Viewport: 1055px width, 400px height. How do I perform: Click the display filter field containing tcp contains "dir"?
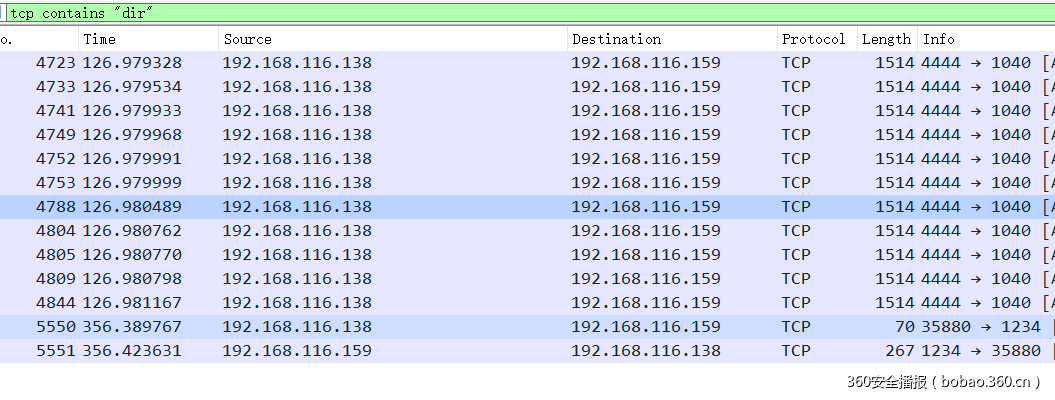pos(500,14)
